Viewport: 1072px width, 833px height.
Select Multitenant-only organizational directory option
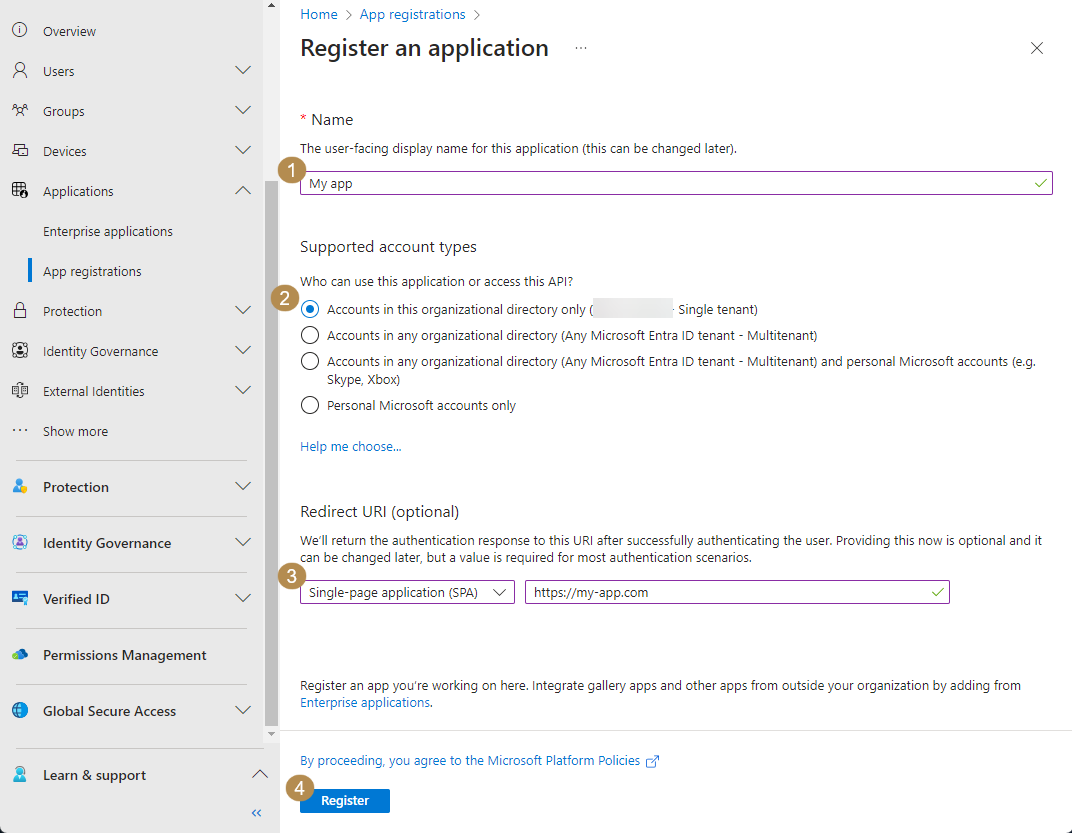point(310,336)
